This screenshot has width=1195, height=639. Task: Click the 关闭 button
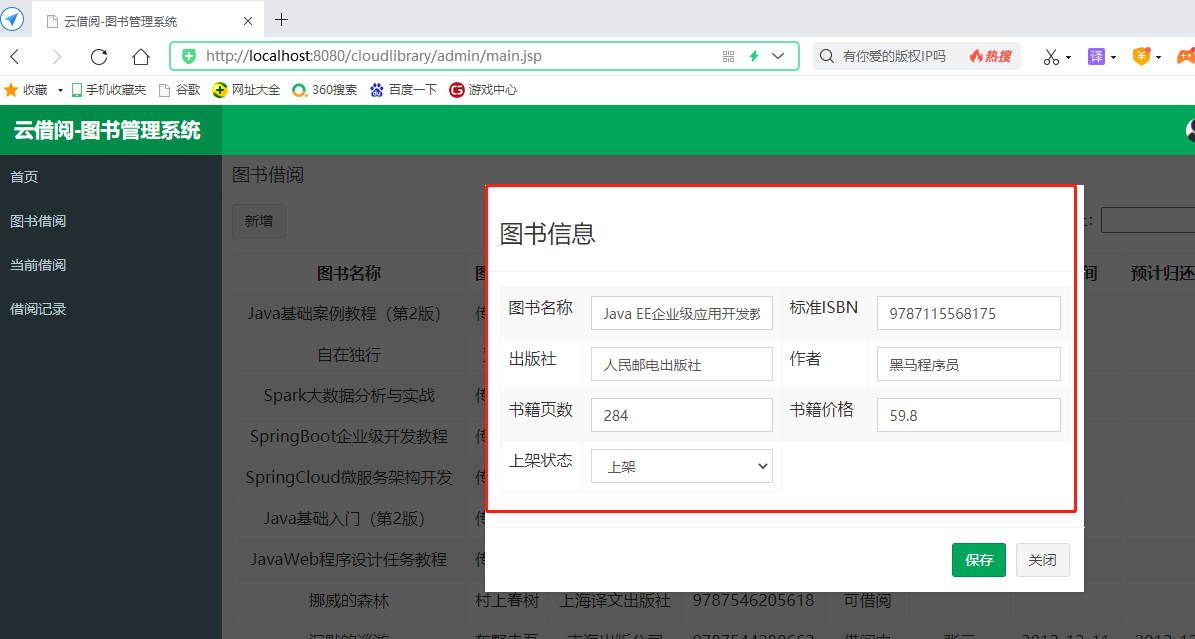tap(1042, 560)
